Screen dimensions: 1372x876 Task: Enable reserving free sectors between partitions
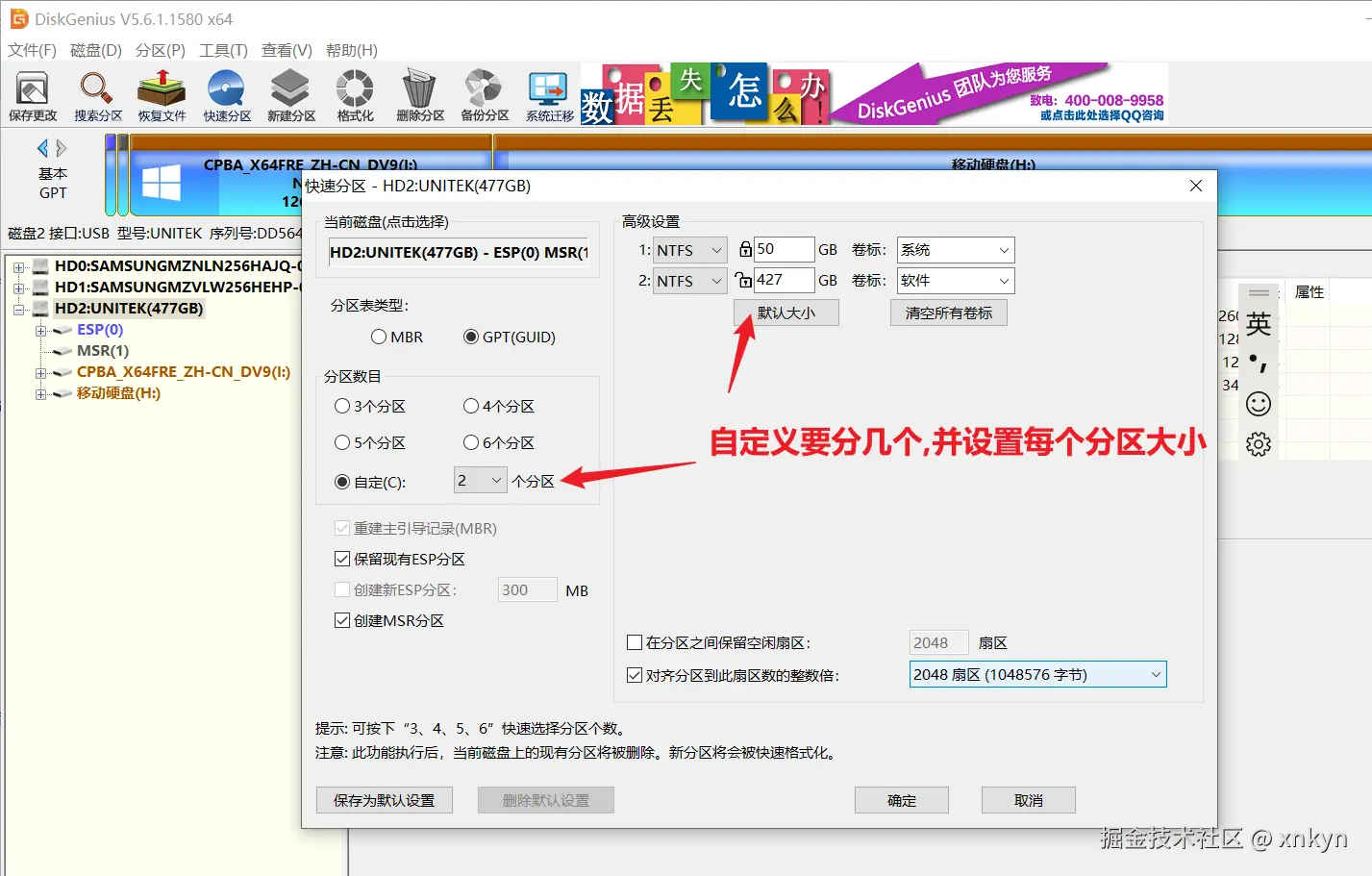[635, 642]
